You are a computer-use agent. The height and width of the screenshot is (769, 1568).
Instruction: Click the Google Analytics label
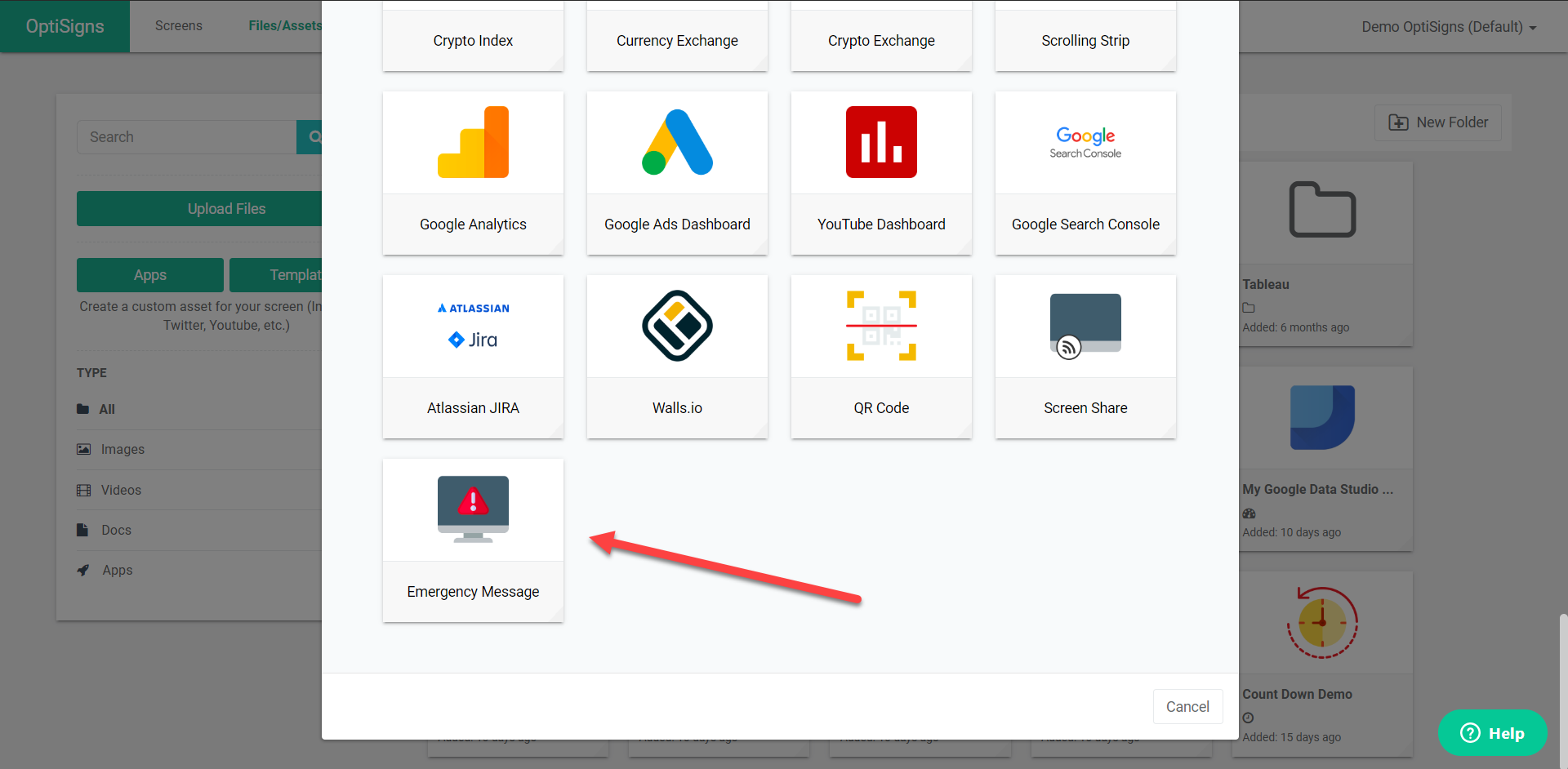tap(473, 224)
